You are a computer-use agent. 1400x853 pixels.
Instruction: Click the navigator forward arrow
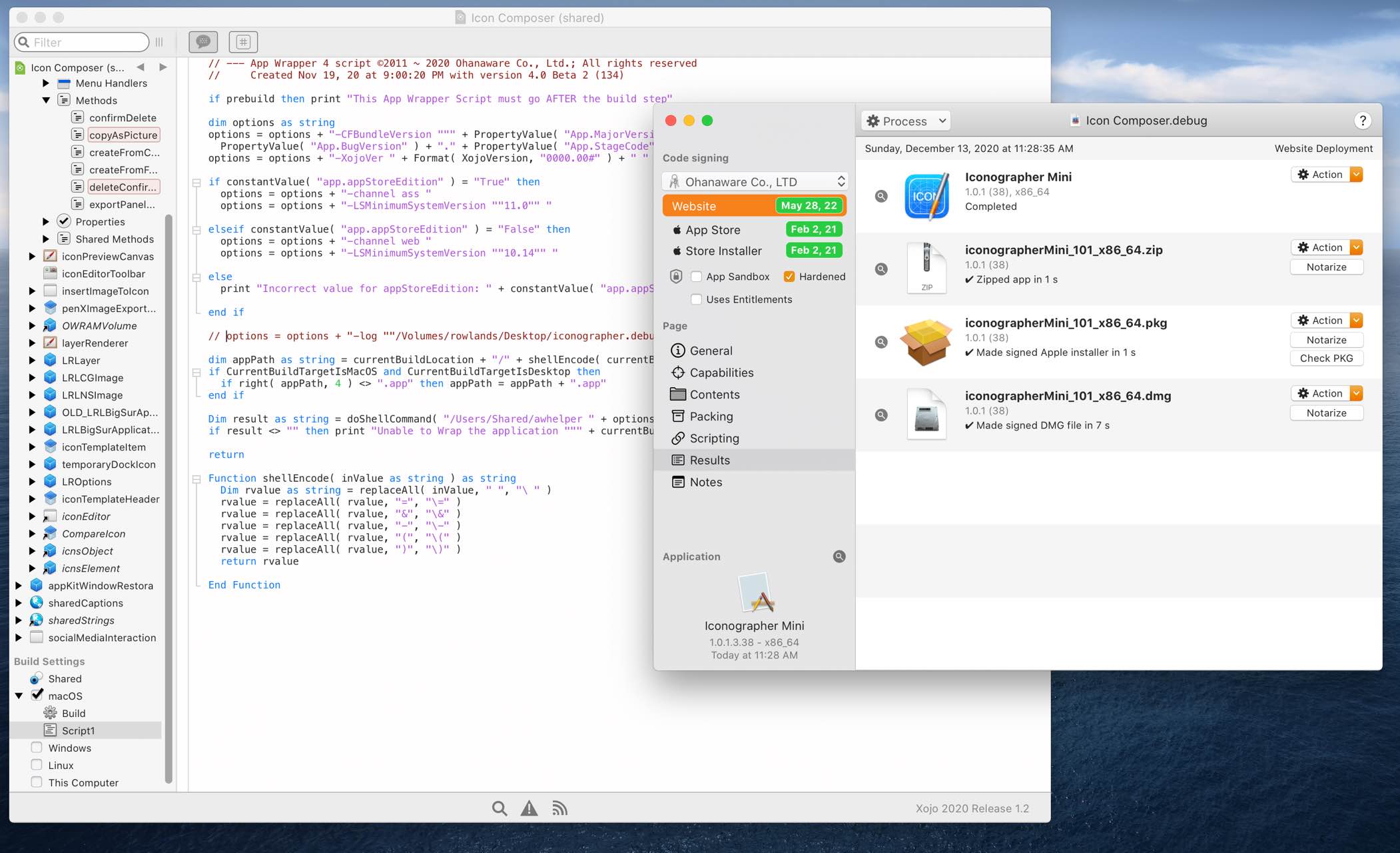coord(163,67)
